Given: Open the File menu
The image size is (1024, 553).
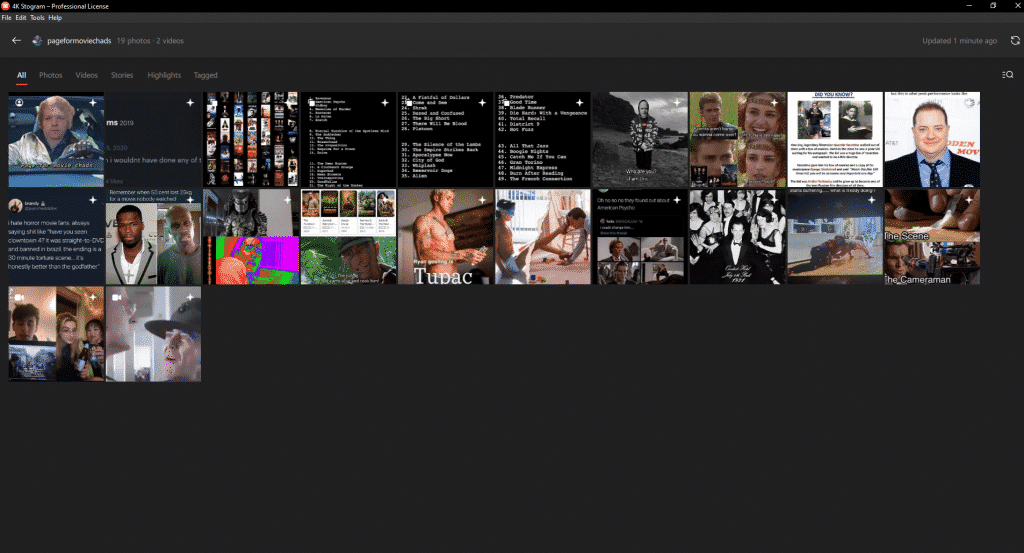Looking at the screenshot, I should click(7, 18).
